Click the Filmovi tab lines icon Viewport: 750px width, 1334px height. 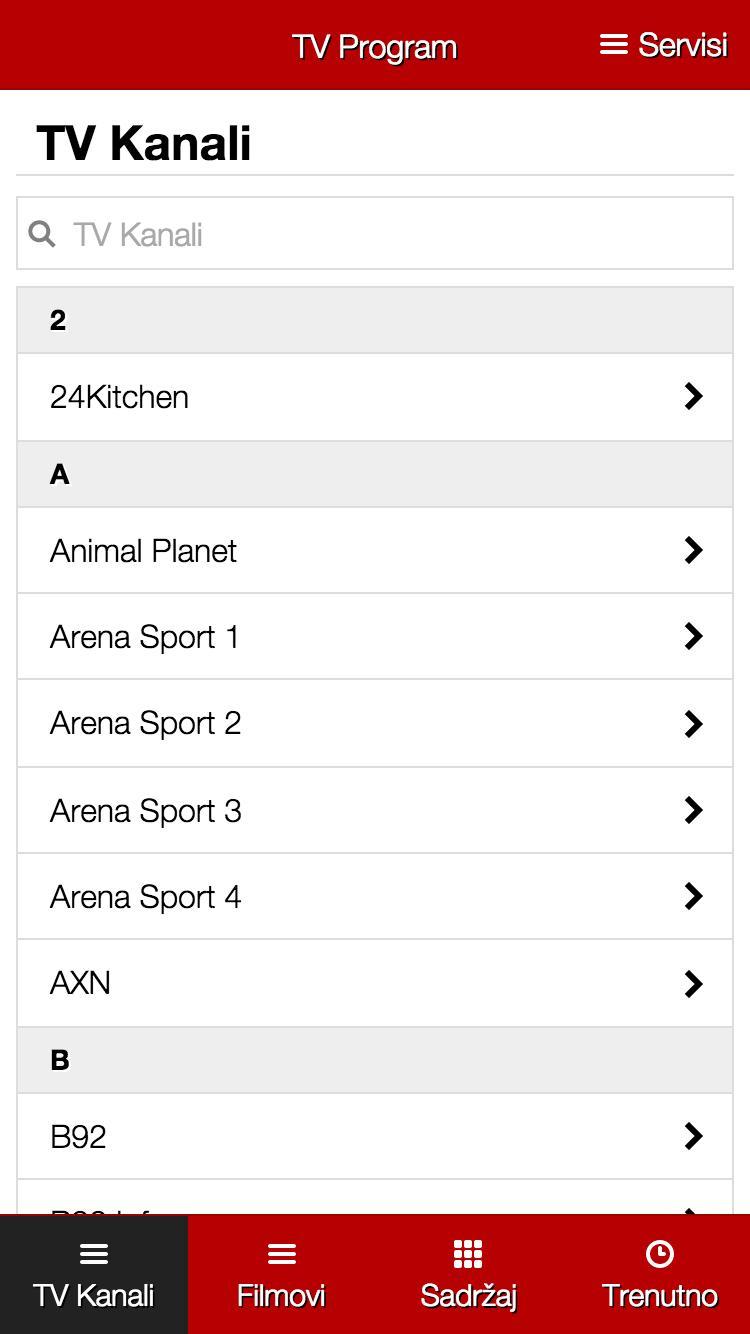point(281,1254)
